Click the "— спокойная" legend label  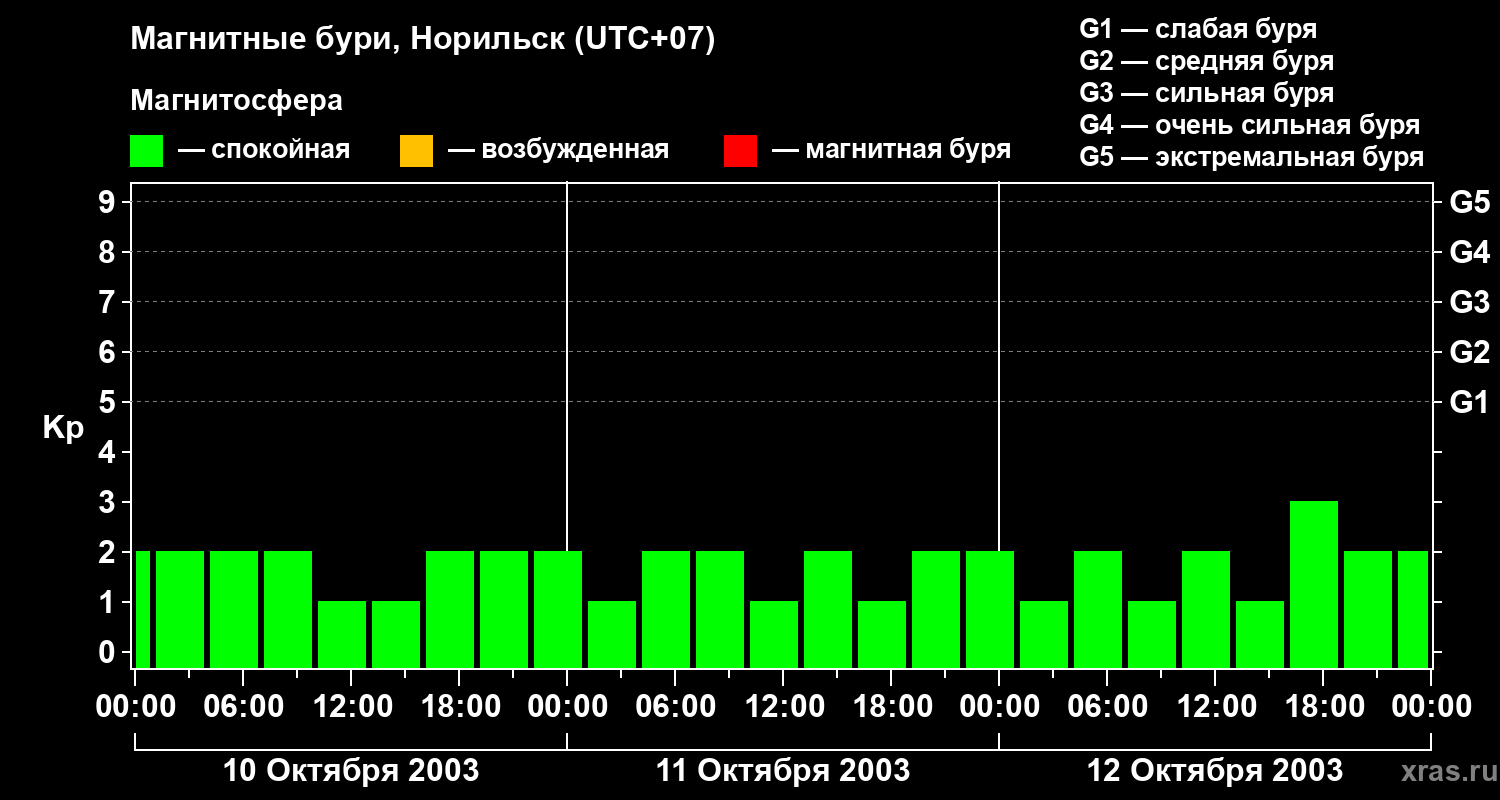264,150
